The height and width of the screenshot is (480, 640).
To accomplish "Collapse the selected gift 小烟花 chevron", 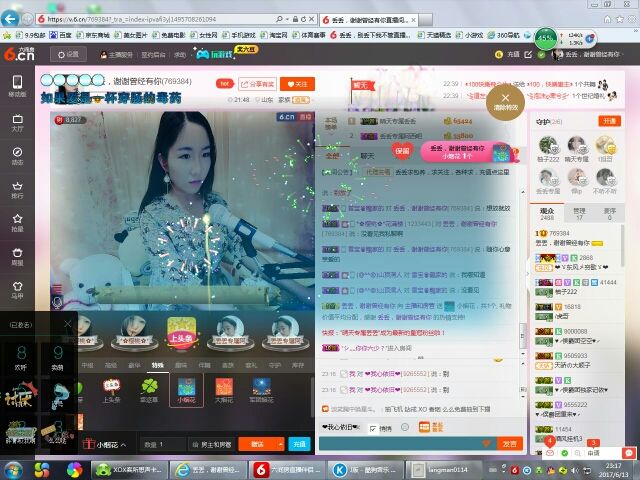I will point(123,444).
